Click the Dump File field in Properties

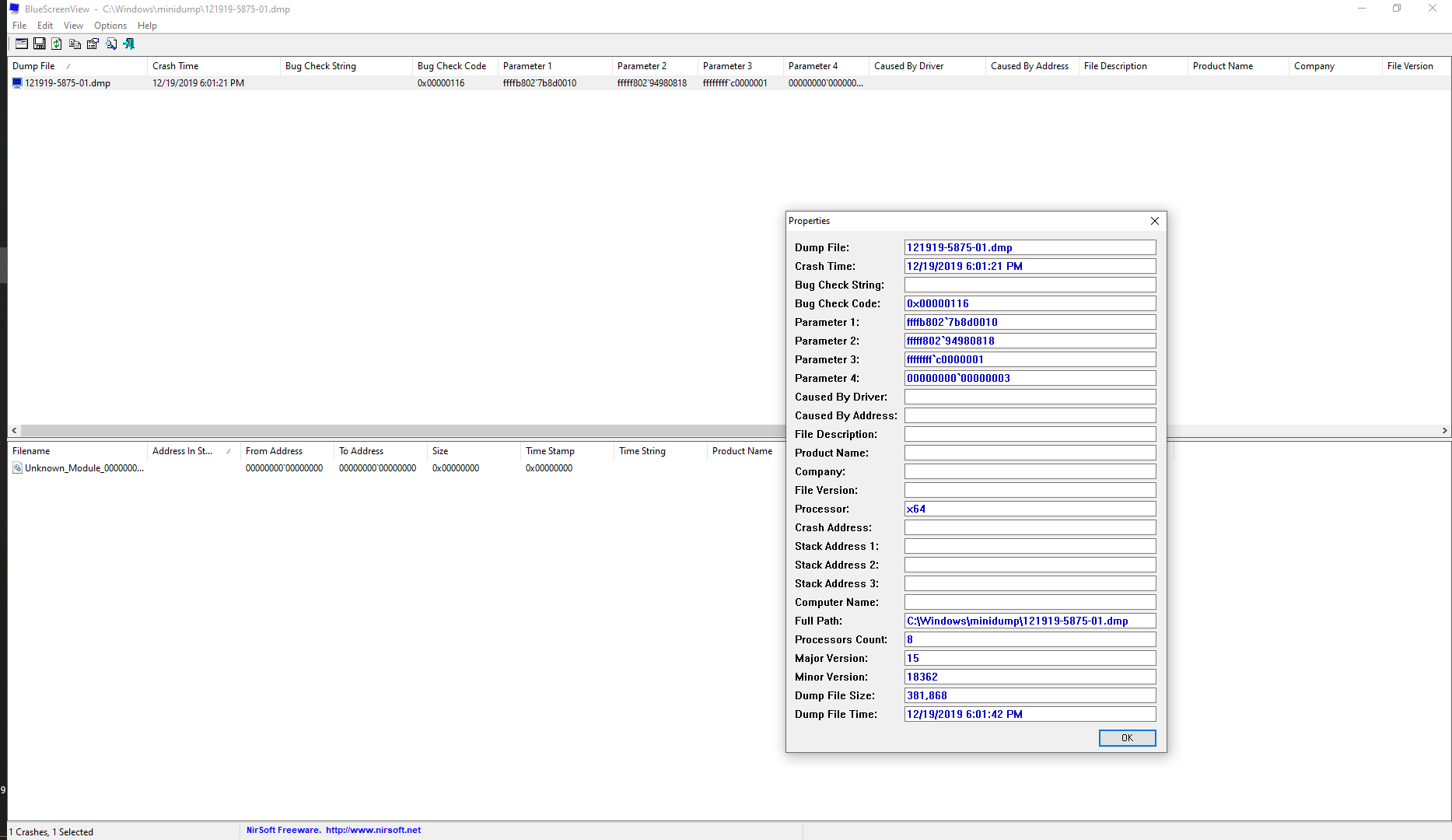tap(1030, 247)
